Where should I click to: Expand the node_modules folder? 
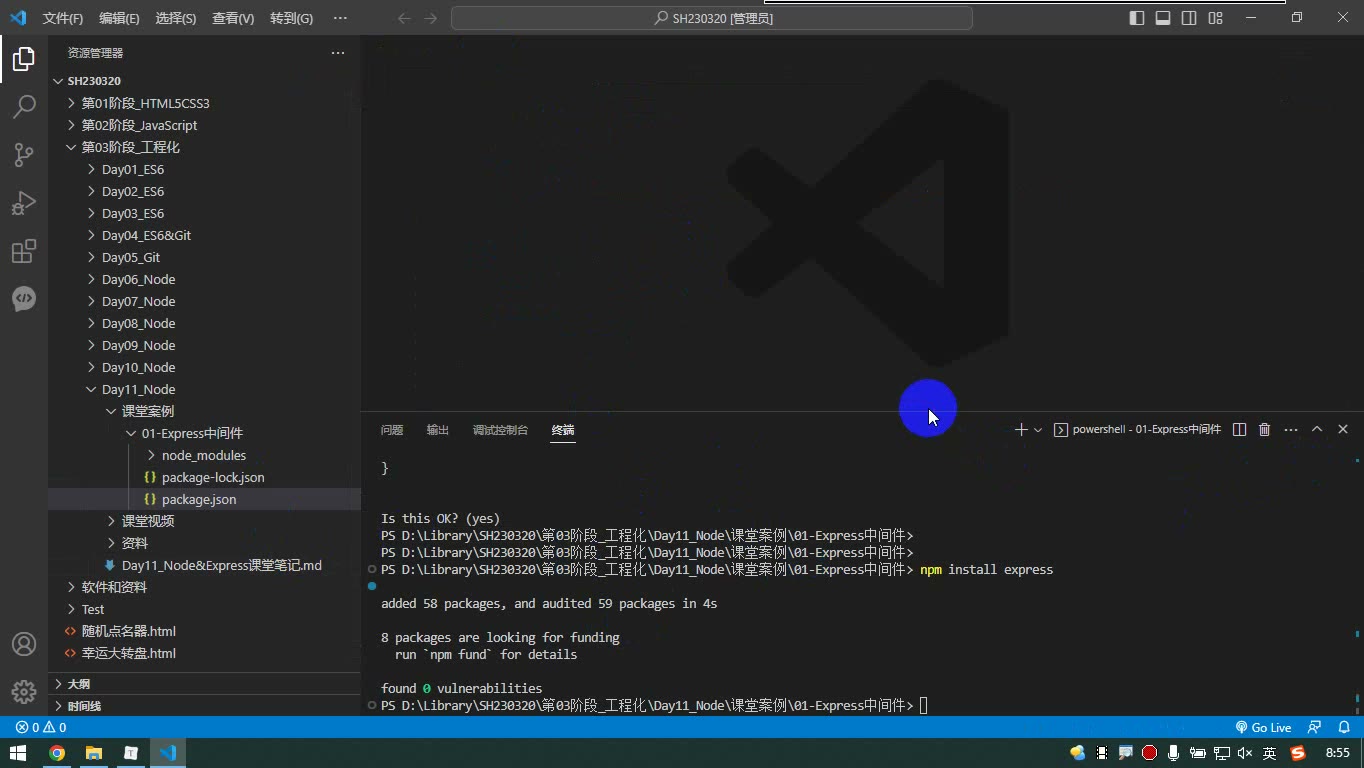click(x=204, y=455)
